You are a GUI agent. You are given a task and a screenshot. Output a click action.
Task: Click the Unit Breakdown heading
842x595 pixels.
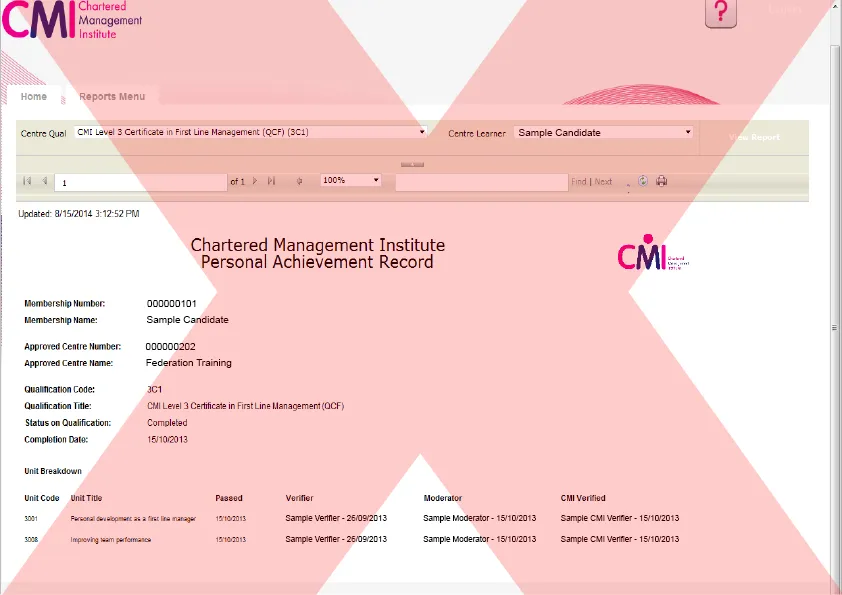(x=53, y=471)
